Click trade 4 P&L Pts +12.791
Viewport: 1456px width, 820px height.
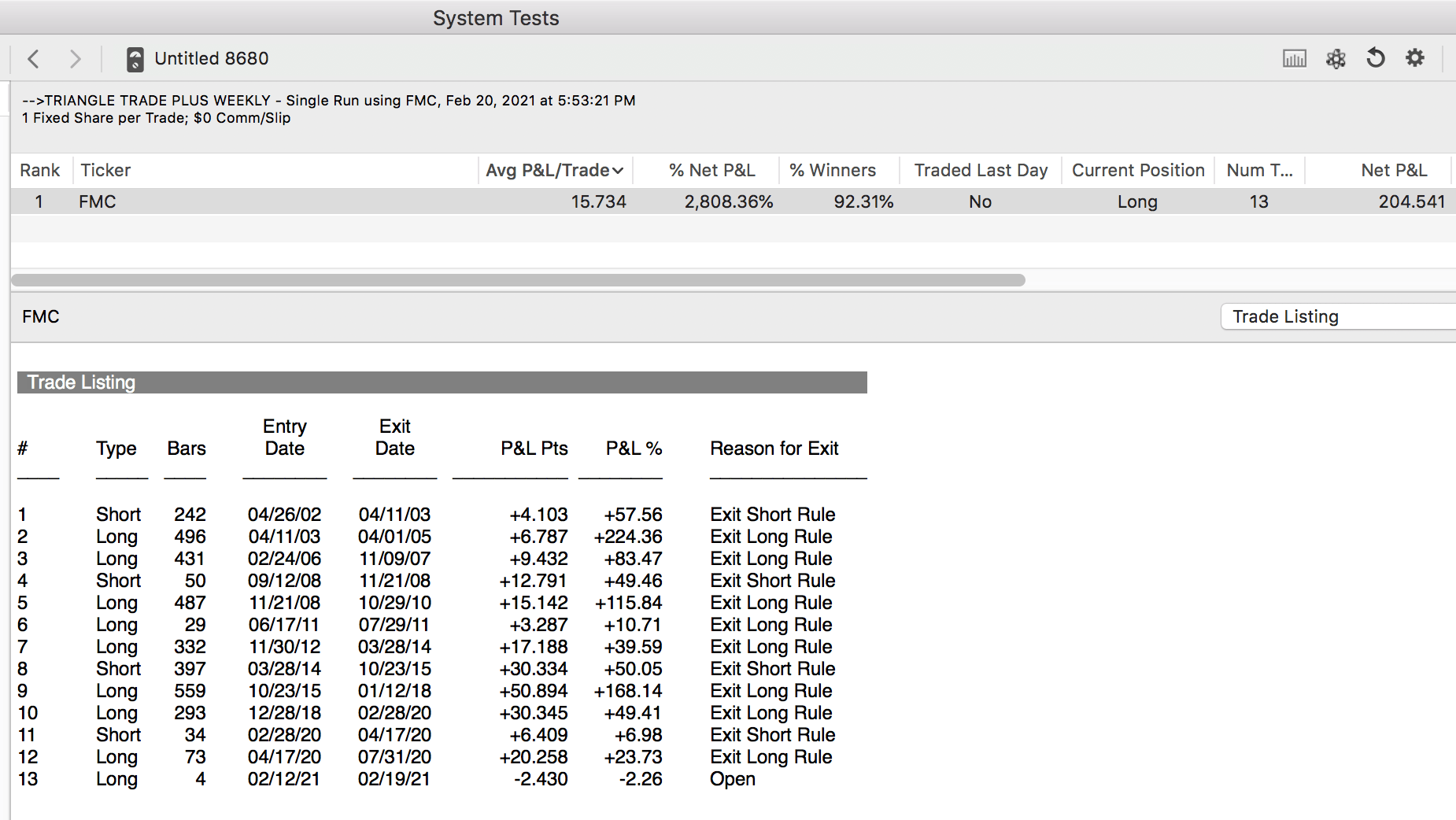pyautogui.click(x=534, y=581)
